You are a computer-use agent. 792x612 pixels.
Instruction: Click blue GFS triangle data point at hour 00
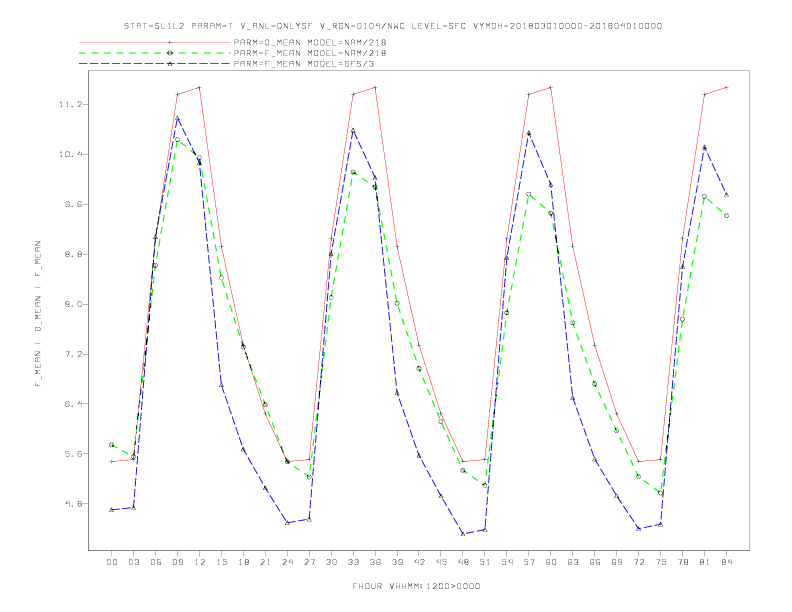click(x=112, y=510)
